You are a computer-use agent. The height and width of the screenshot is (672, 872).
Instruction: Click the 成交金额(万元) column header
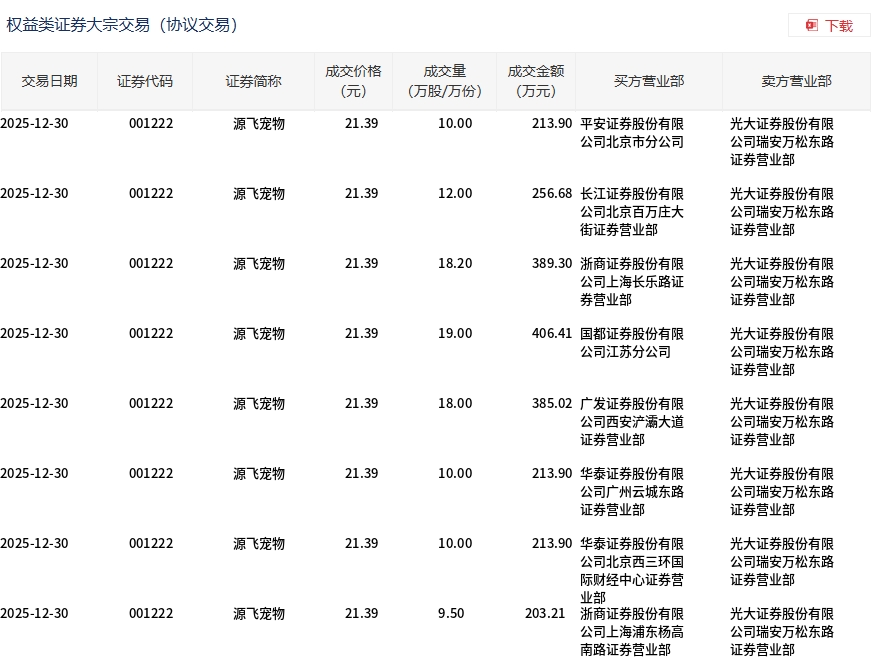(x=536, y=81)
